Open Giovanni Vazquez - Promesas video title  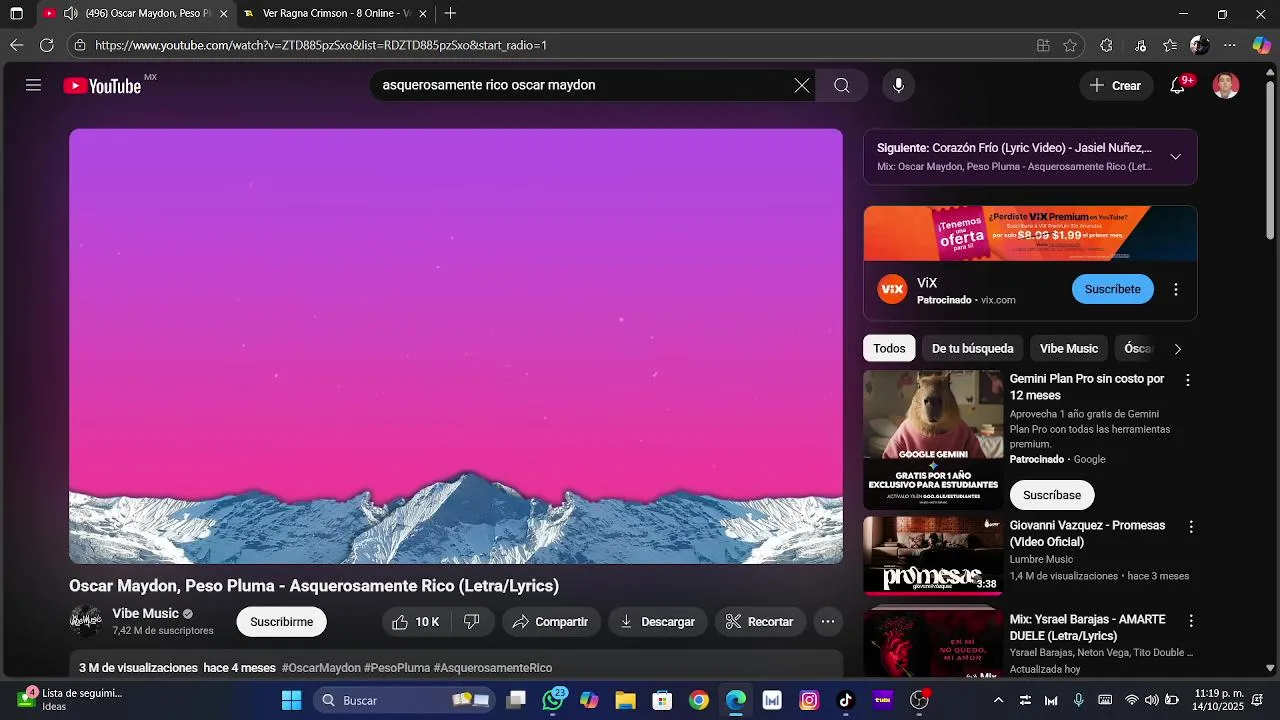[1087, 534]
